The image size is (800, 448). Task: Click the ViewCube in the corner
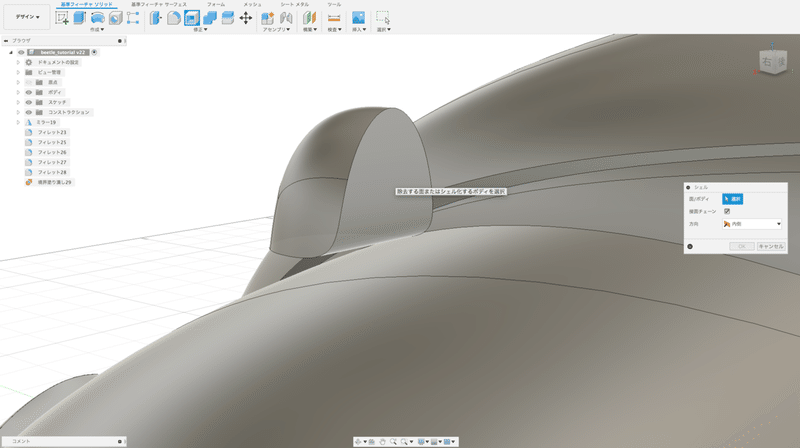(x=772, y=62)
